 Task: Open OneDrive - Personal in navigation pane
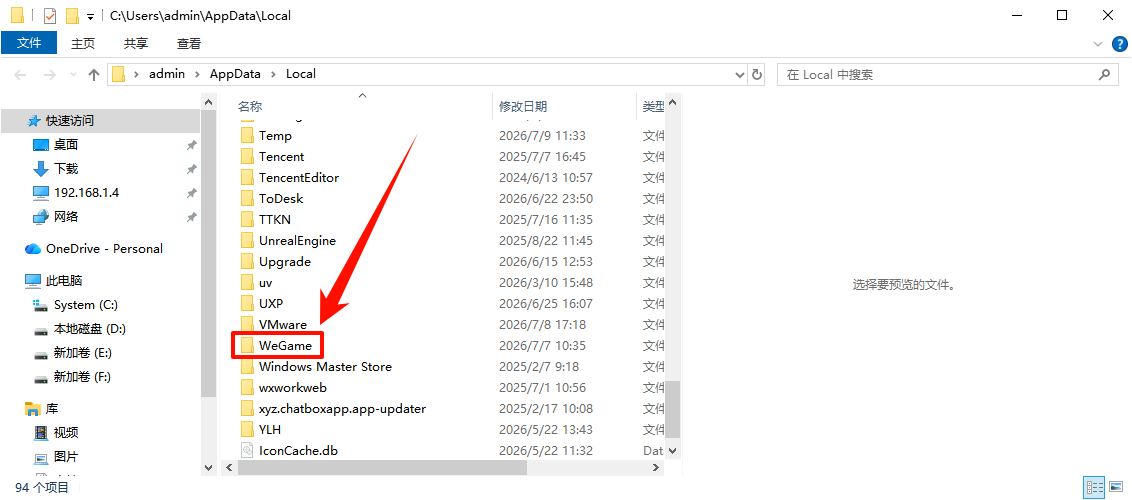tap(104, 248)
